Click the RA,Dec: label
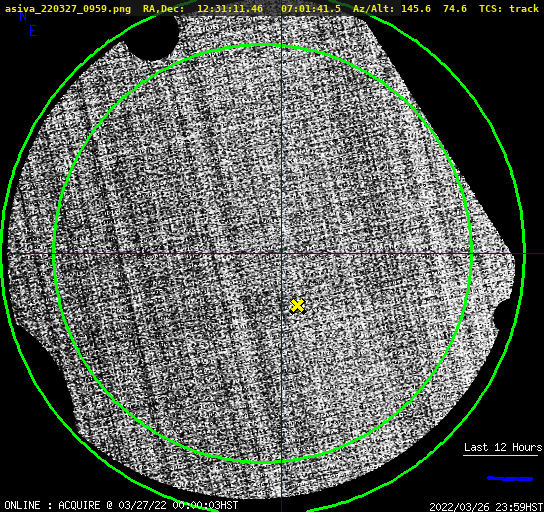 [163, 9]
